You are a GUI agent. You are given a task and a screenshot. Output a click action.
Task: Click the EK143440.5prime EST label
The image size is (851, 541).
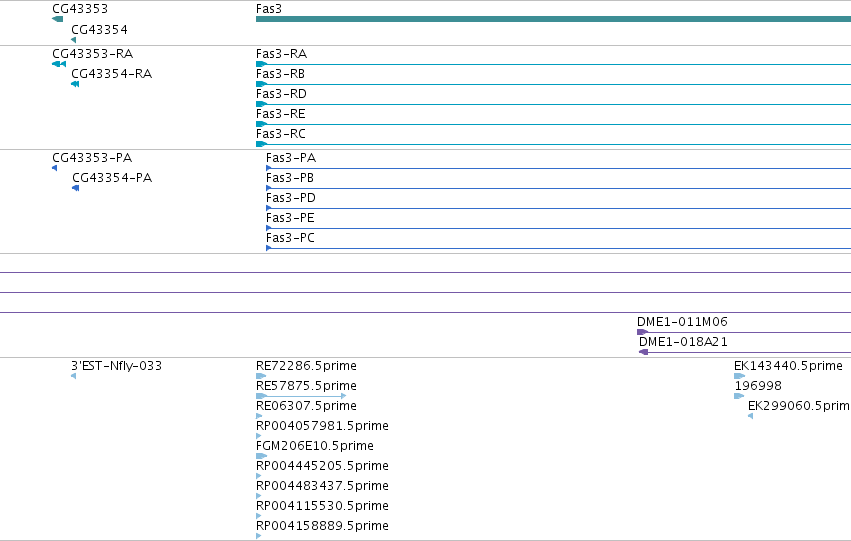point(788,366)
